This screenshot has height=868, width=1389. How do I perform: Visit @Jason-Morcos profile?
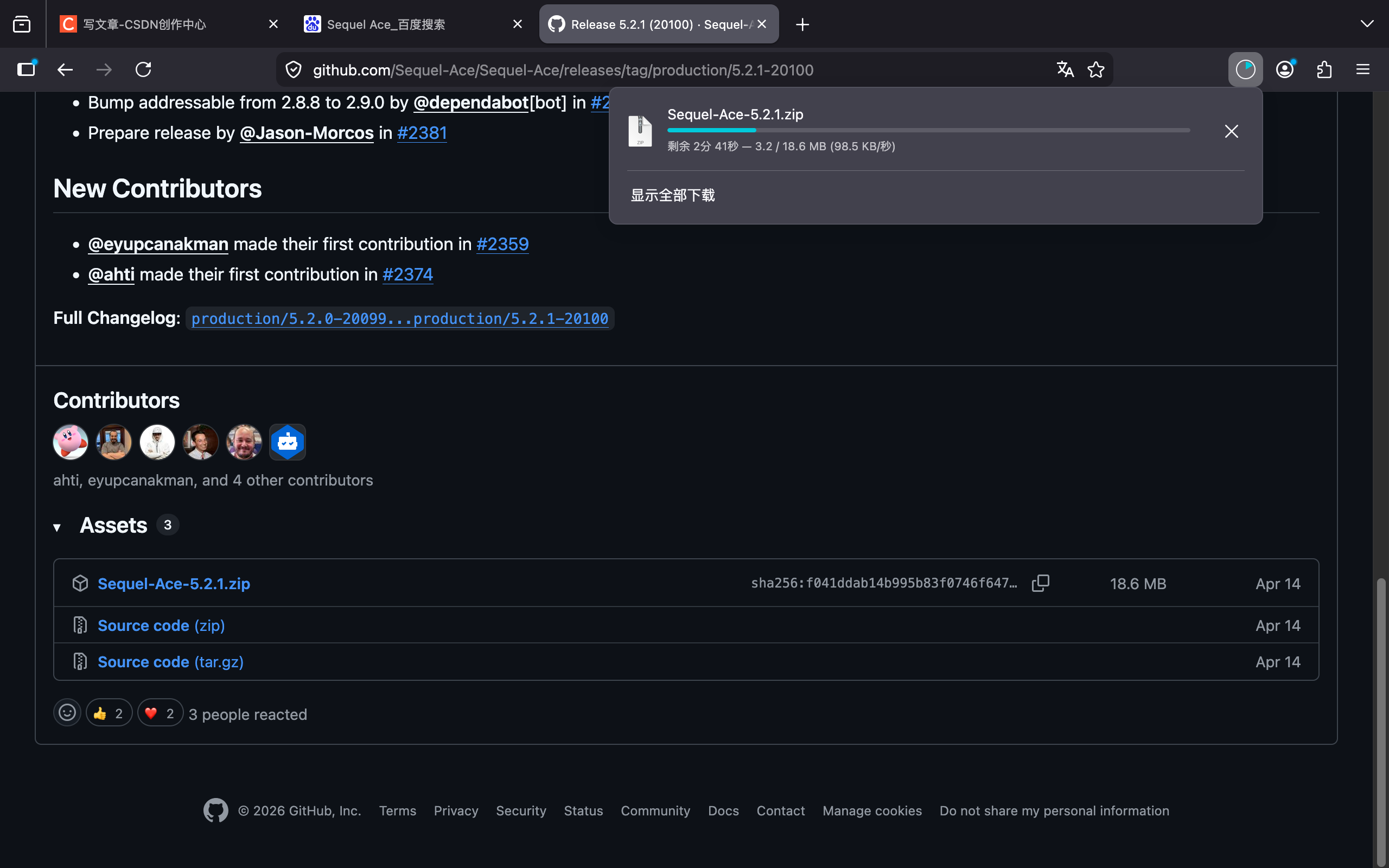(x=307, y=132)
